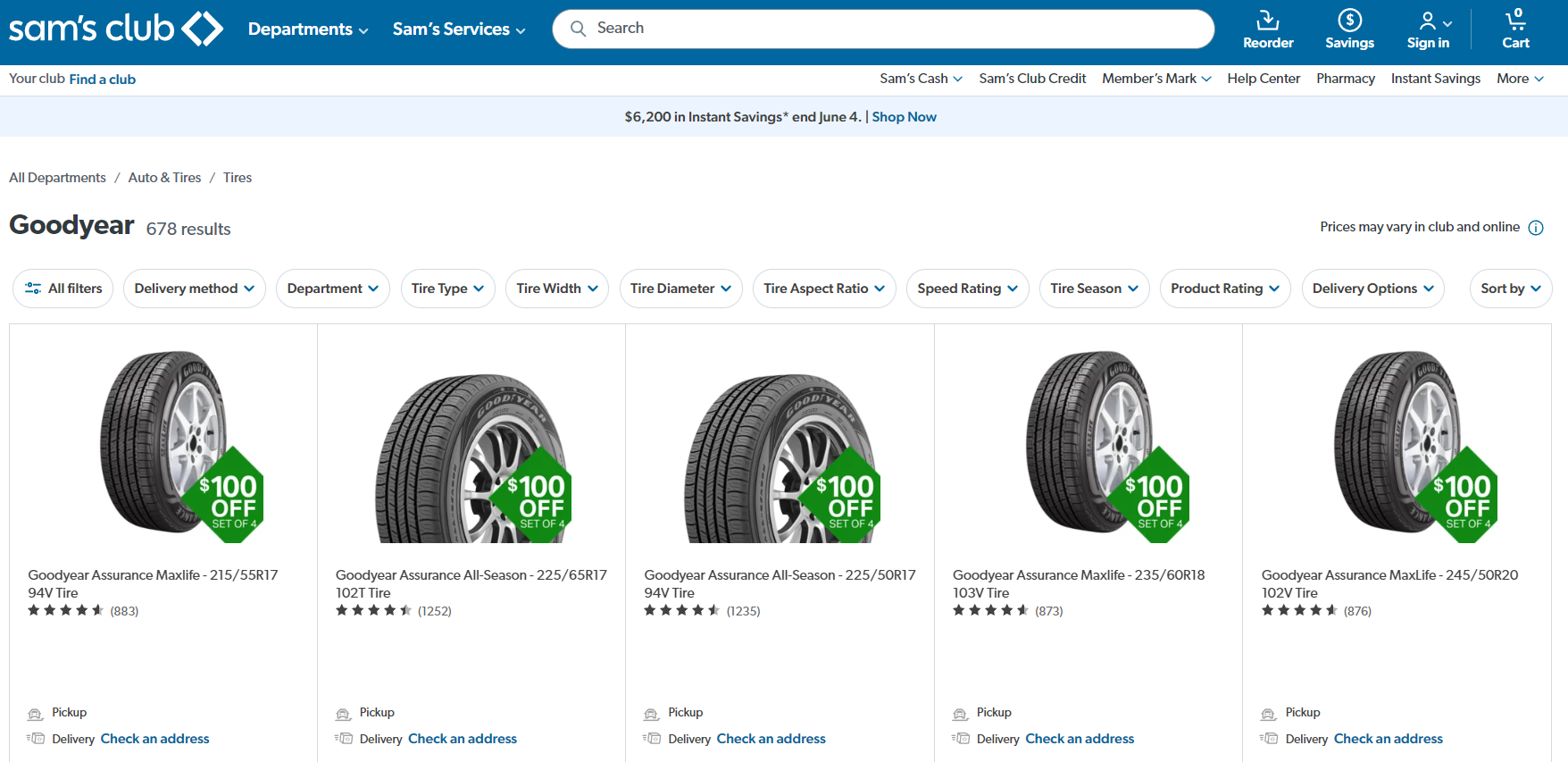Open Goodyear Assurance MaxLife 245/50R20 102V title

pos(1390,584)
